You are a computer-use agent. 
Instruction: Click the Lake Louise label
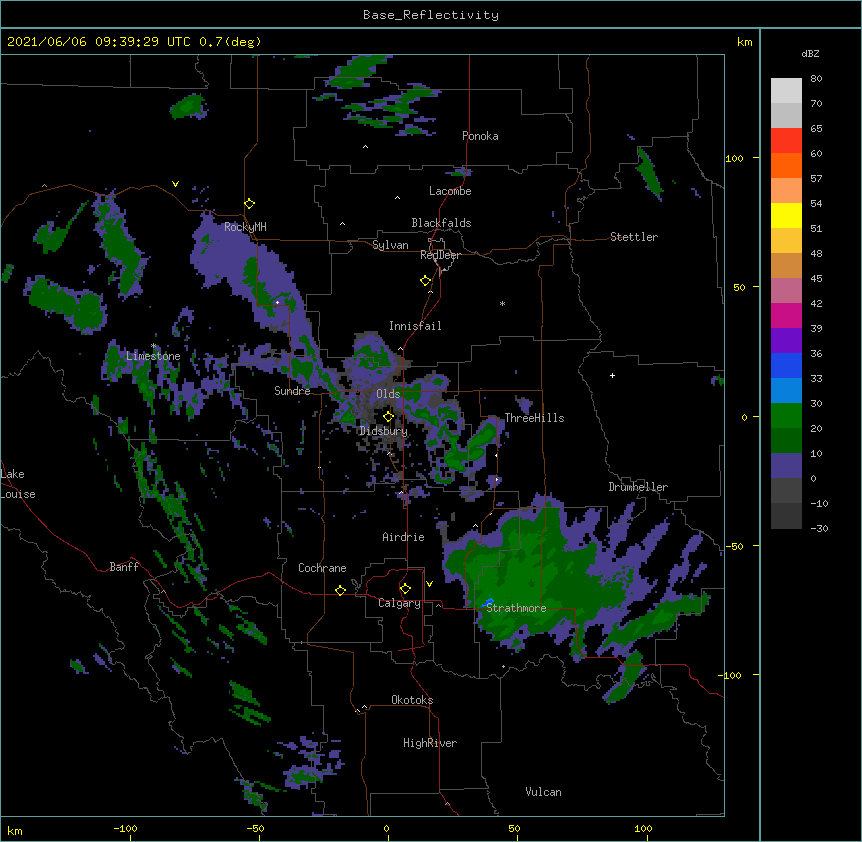coord(18,484)
